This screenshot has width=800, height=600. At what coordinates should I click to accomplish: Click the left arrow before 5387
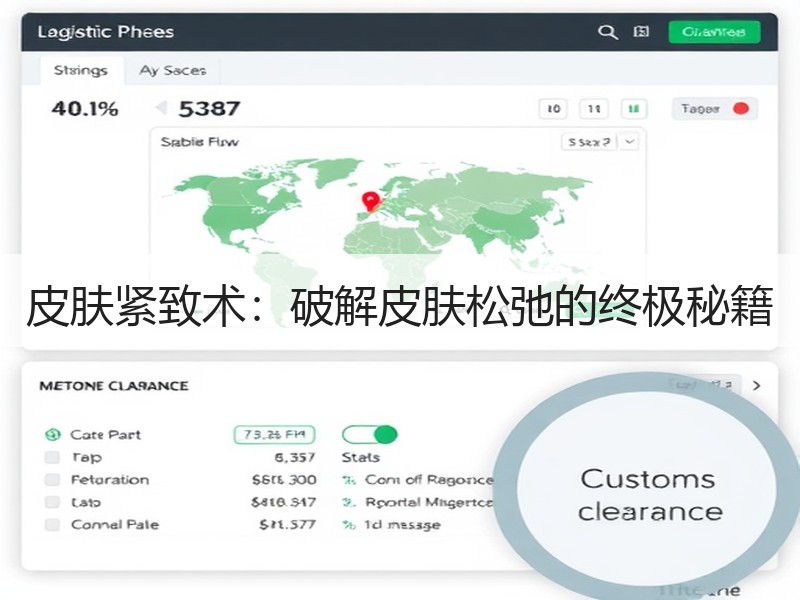point(161,108)
